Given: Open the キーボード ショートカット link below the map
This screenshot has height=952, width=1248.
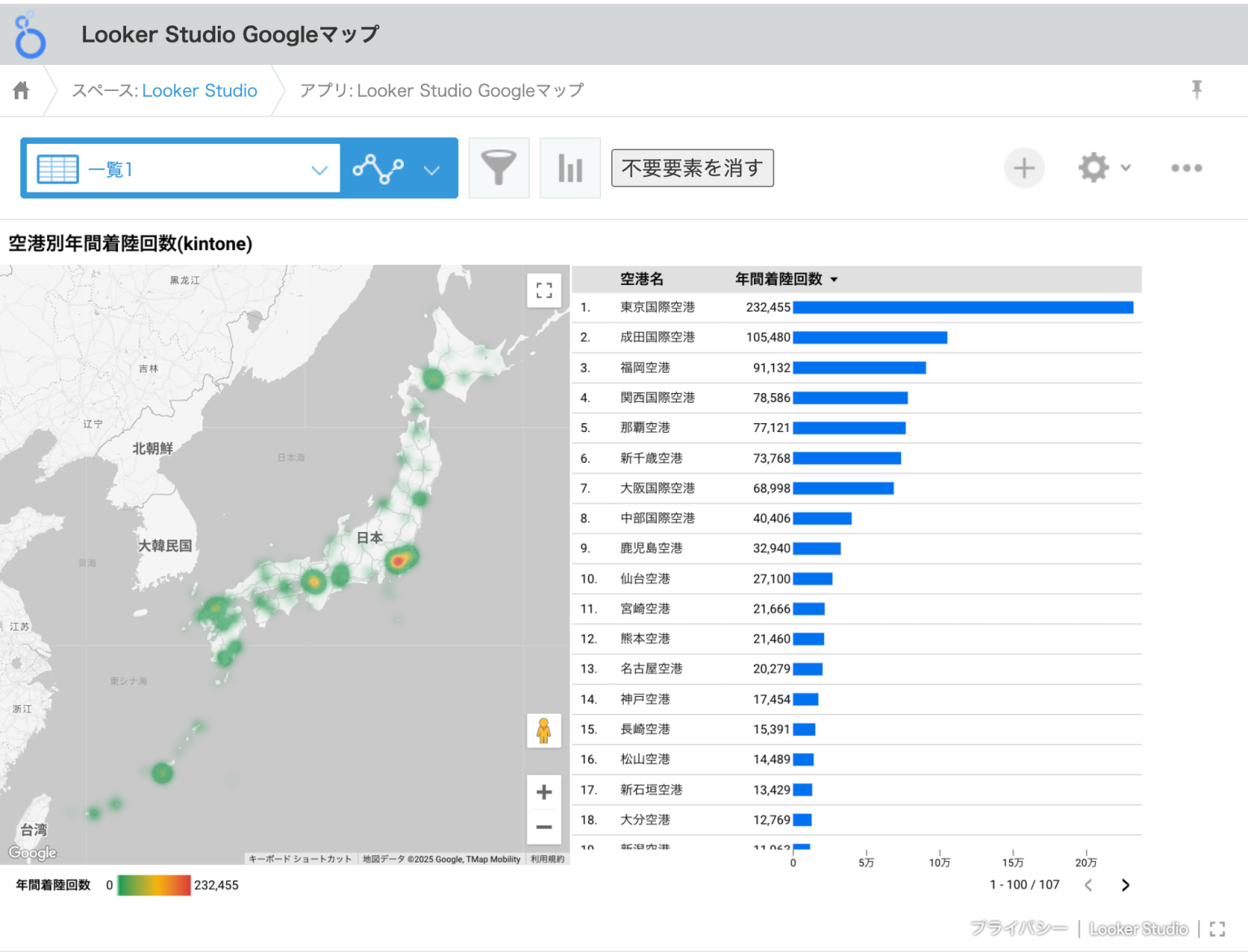Looking at the screenshot, I should (300, 858).
